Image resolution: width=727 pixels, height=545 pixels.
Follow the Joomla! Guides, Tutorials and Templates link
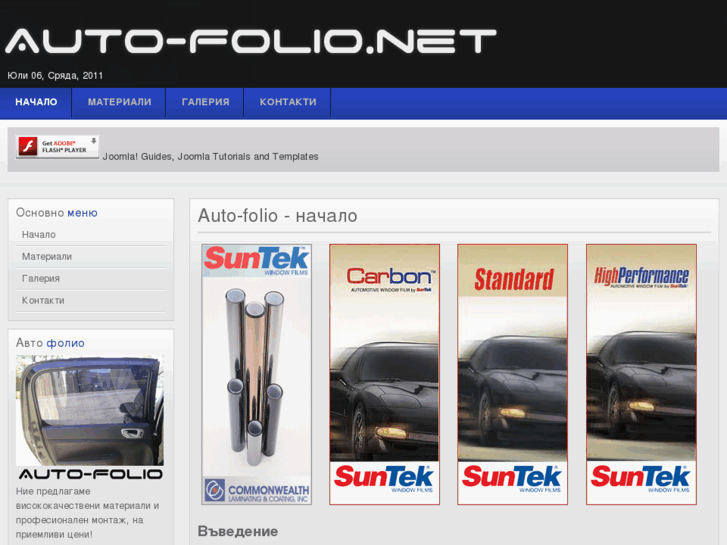(210, 157)
